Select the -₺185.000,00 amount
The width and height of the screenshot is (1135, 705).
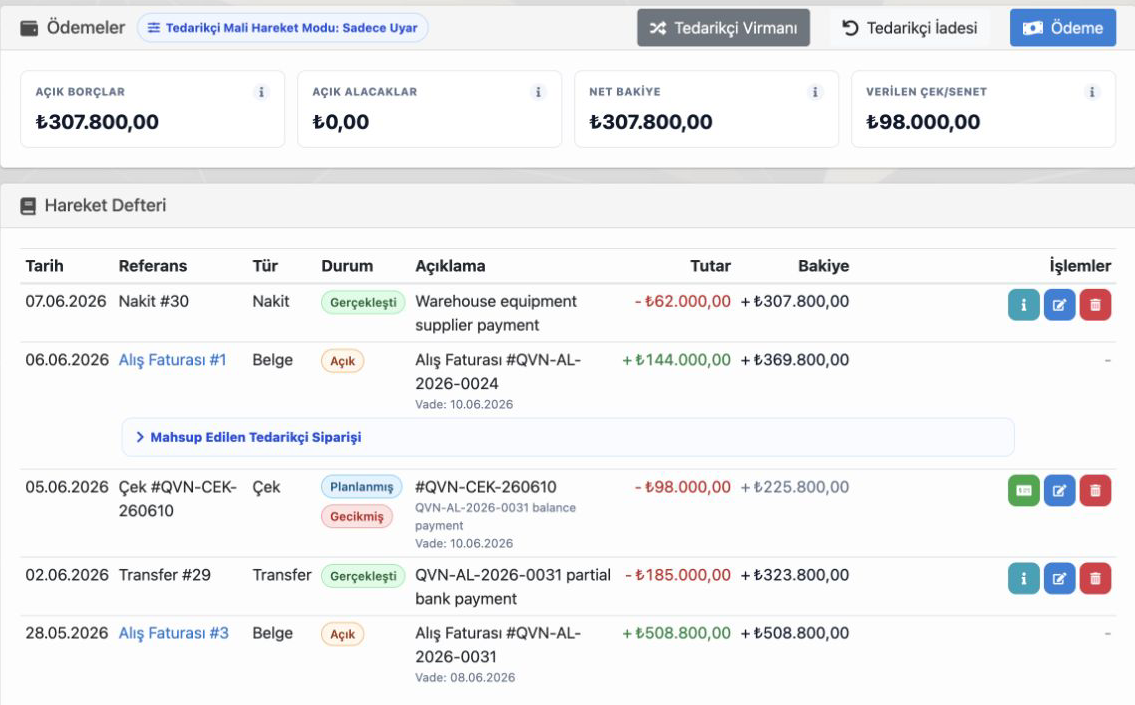pyautogui.click(x=678, y=575)
